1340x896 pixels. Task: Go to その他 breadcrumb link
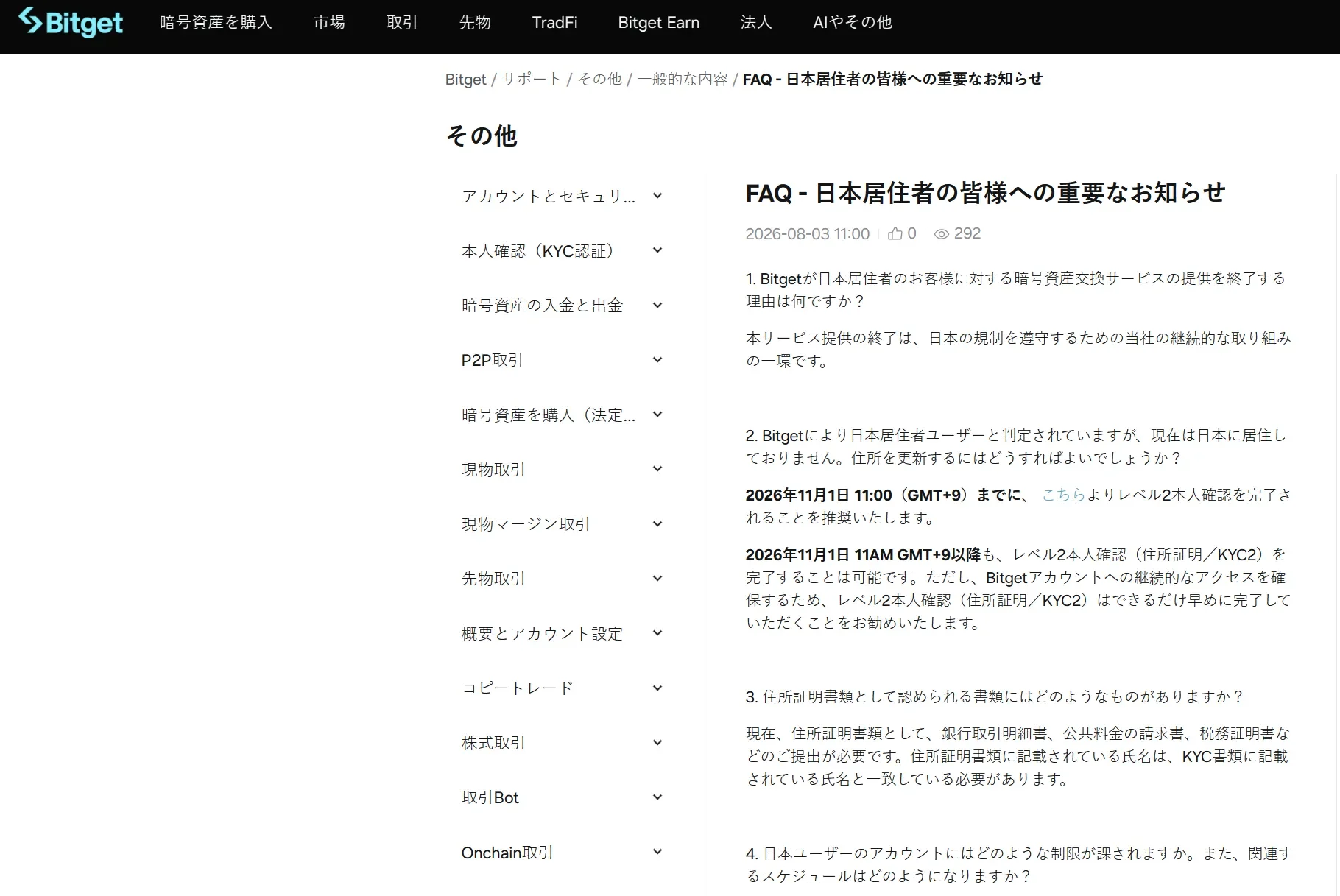click(x=599, y=80)
